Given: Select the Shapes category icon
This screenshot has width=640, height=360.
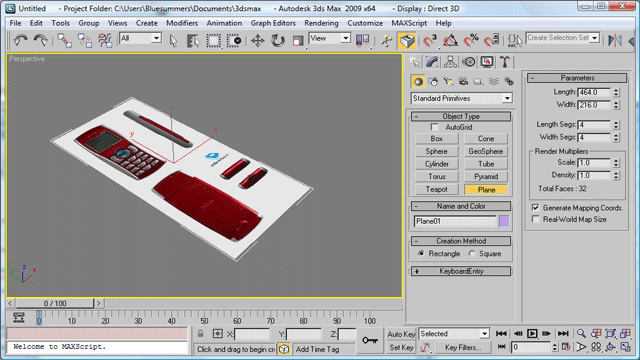Looking at the screenshot, I should (x=433, y=82).
